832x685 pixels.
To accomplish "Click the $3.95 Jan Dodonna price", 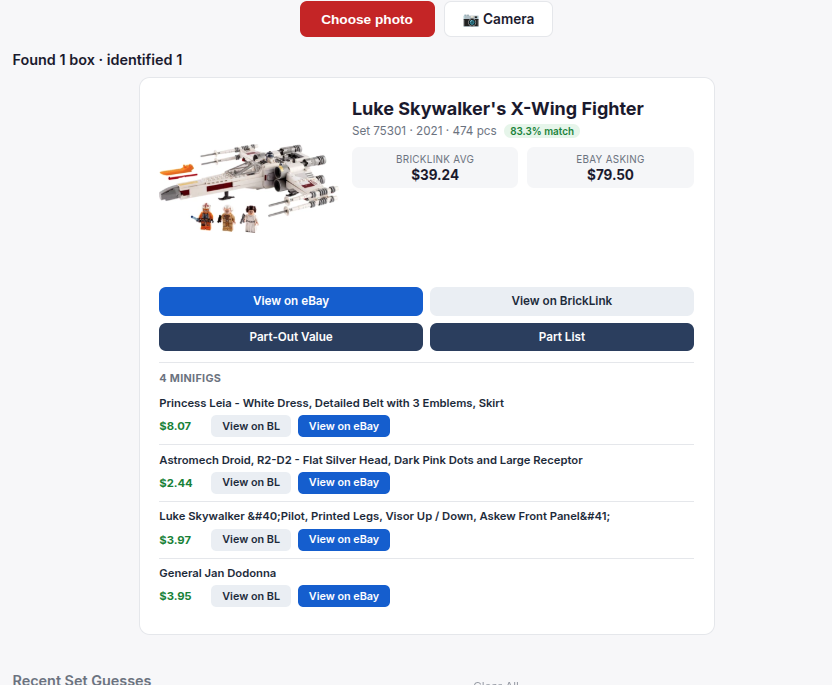I will point(175,596).
